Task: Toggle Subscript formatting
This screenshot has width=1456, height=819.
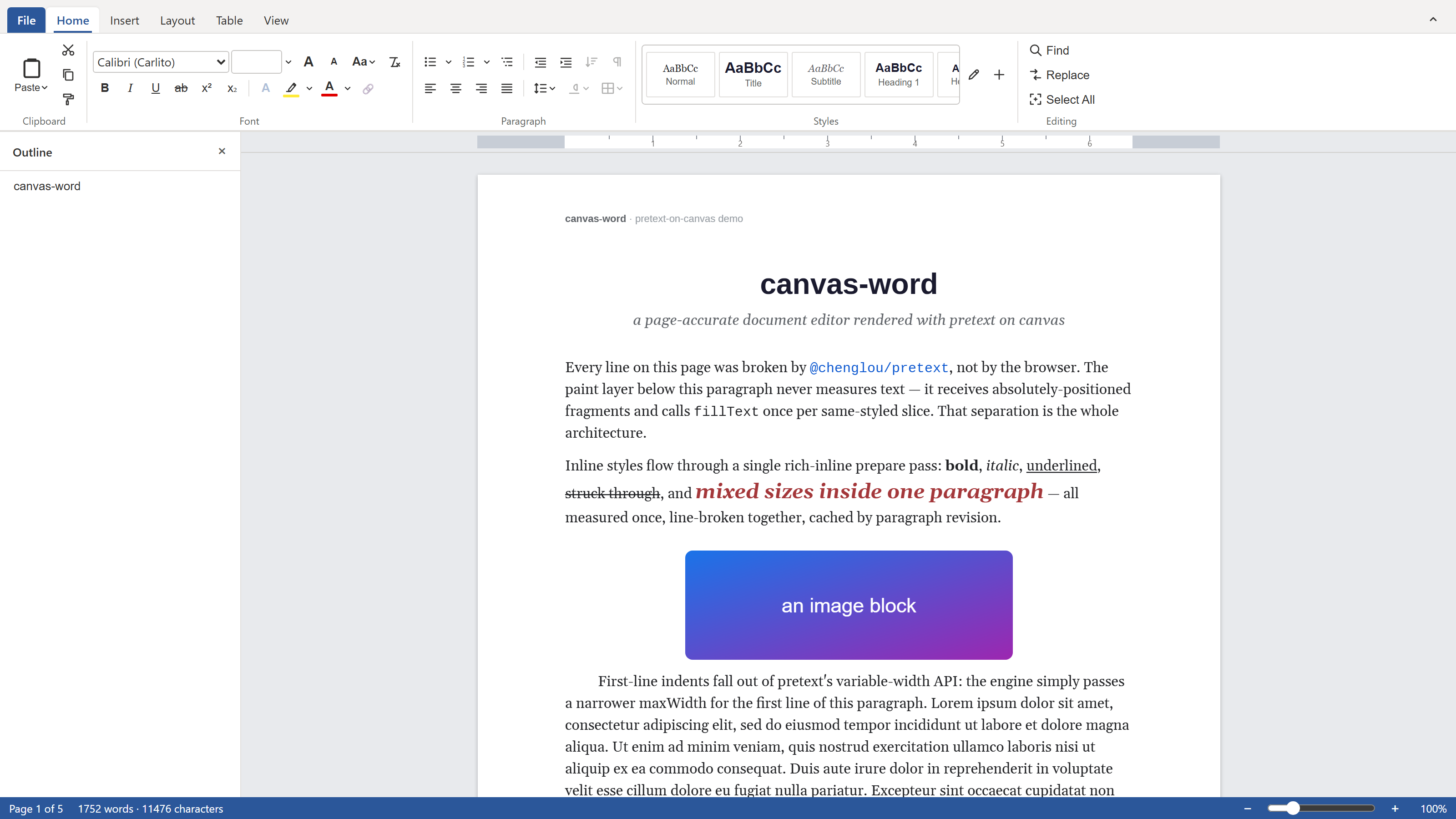Action: click(232, 88)
